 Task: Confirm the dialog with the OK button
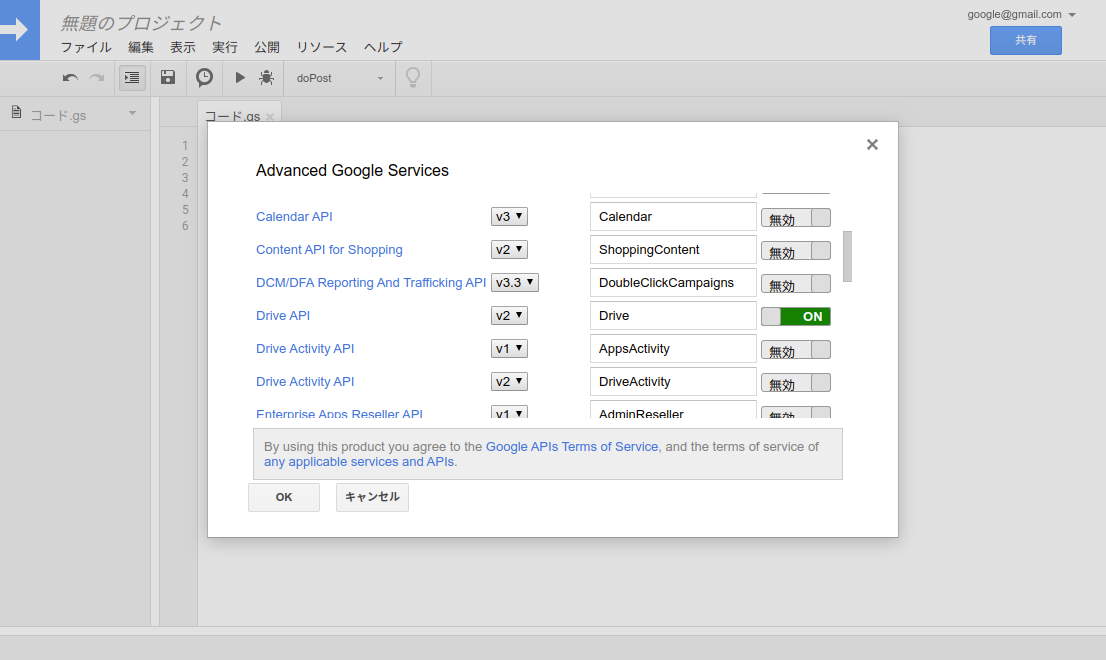point(283,497)
